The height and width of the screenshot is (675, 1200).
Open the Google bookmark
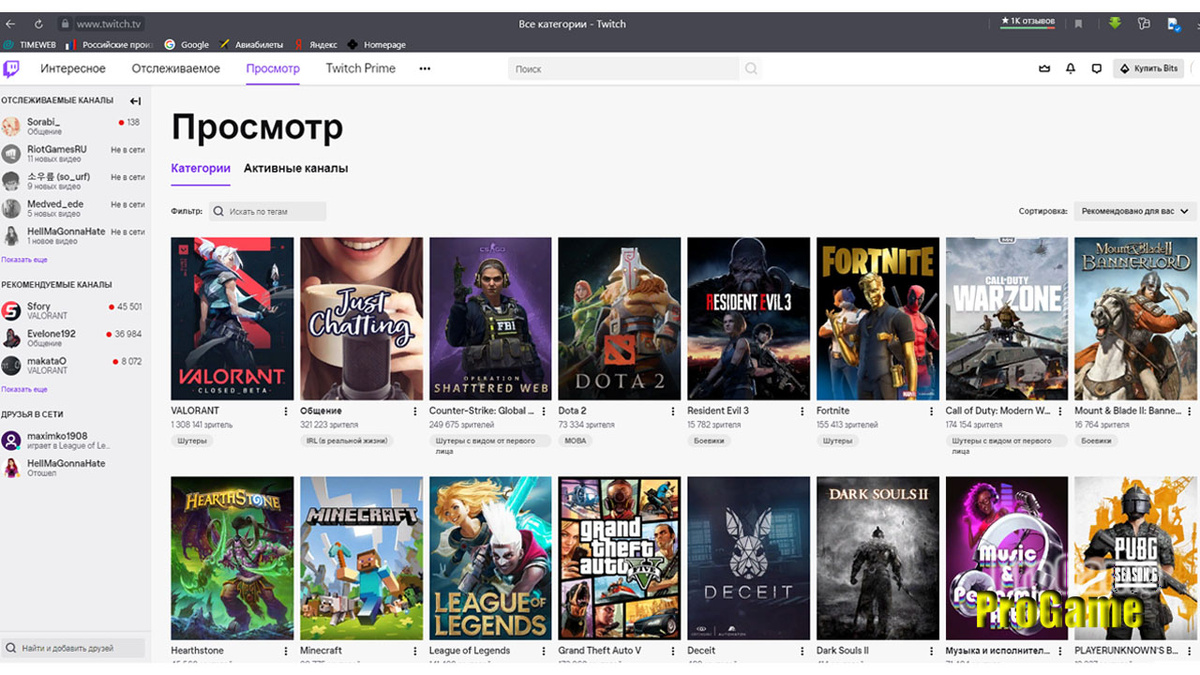pos(187,45)
